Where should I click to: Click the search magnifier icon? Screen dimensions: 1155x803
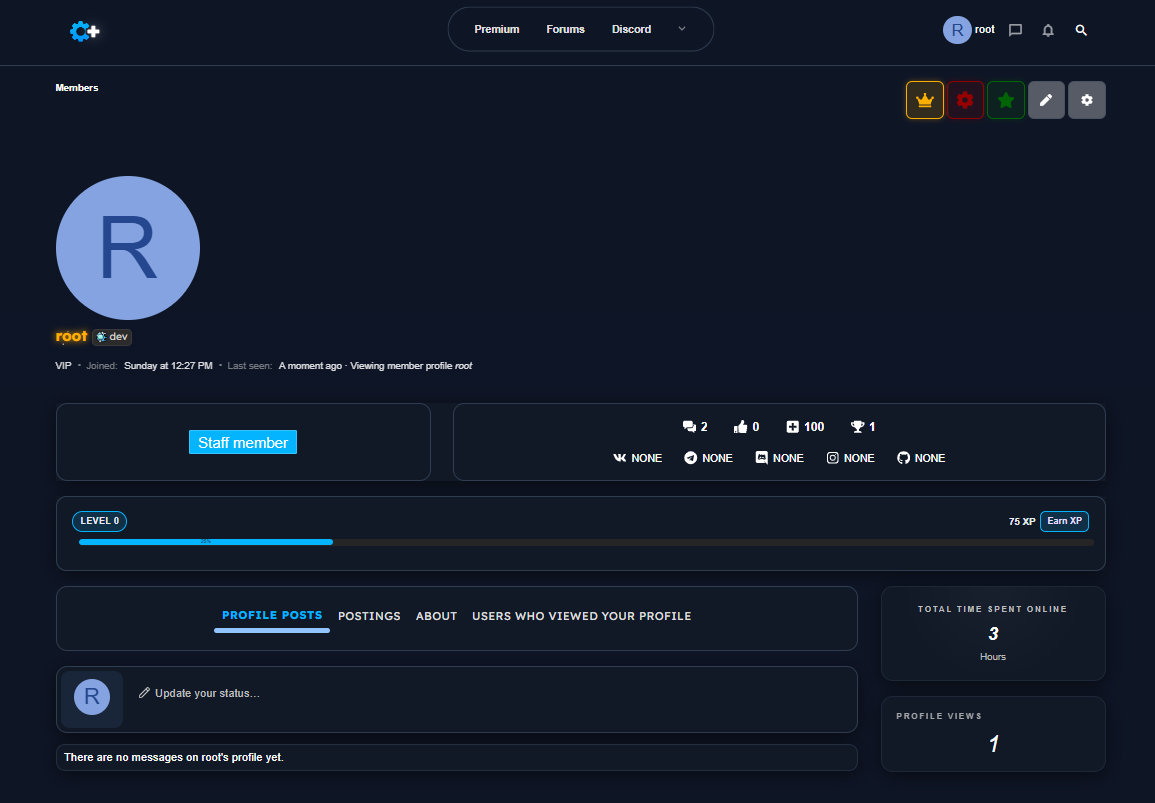coord(1081,30)
